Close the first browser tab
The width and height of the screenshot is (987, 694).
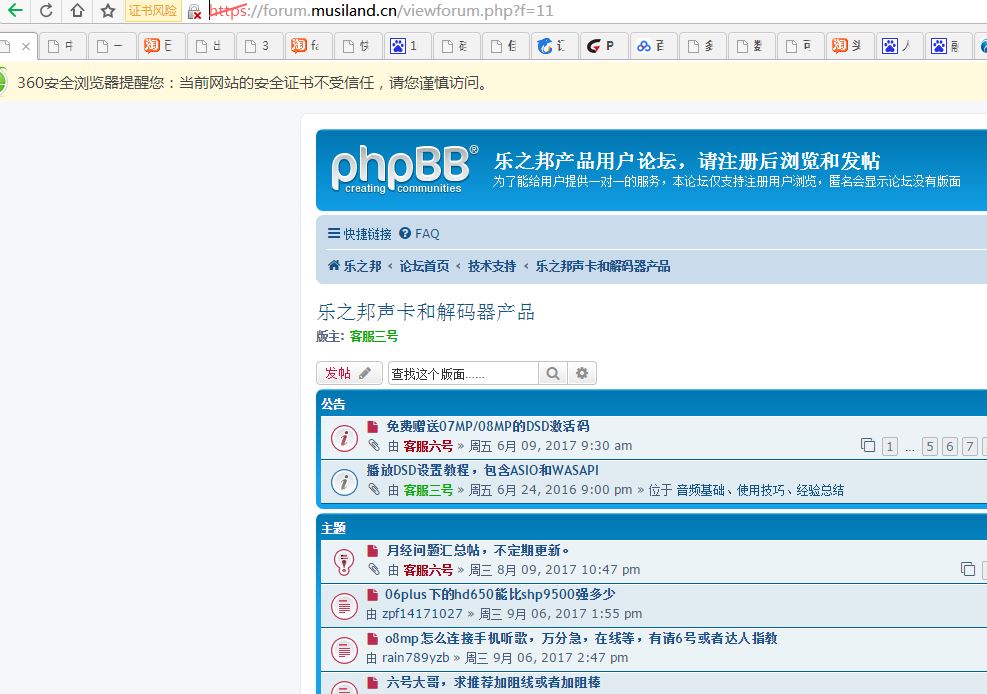tap(26, 46)
